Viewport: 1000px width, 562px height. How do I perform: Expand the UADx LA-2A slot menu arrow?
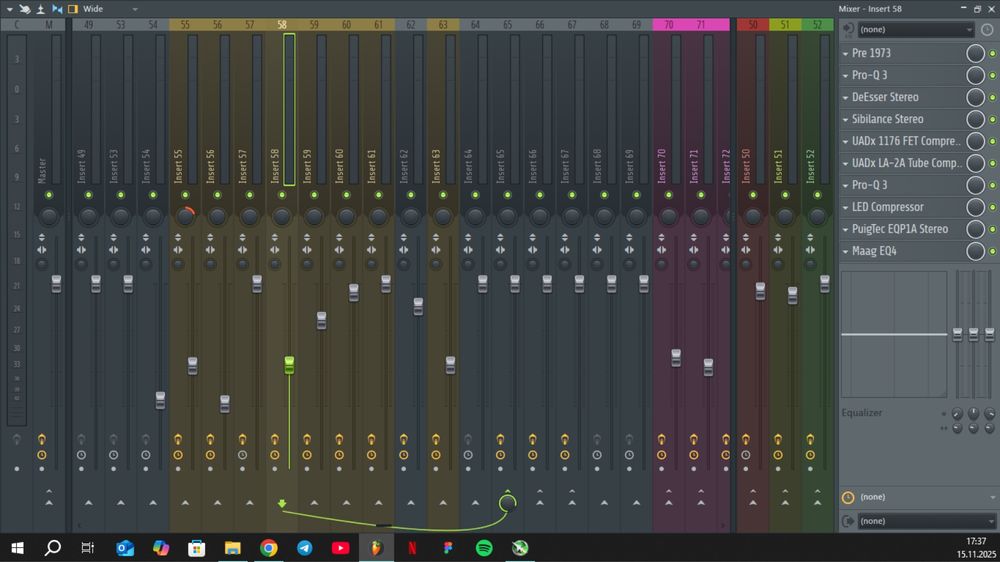846,163
